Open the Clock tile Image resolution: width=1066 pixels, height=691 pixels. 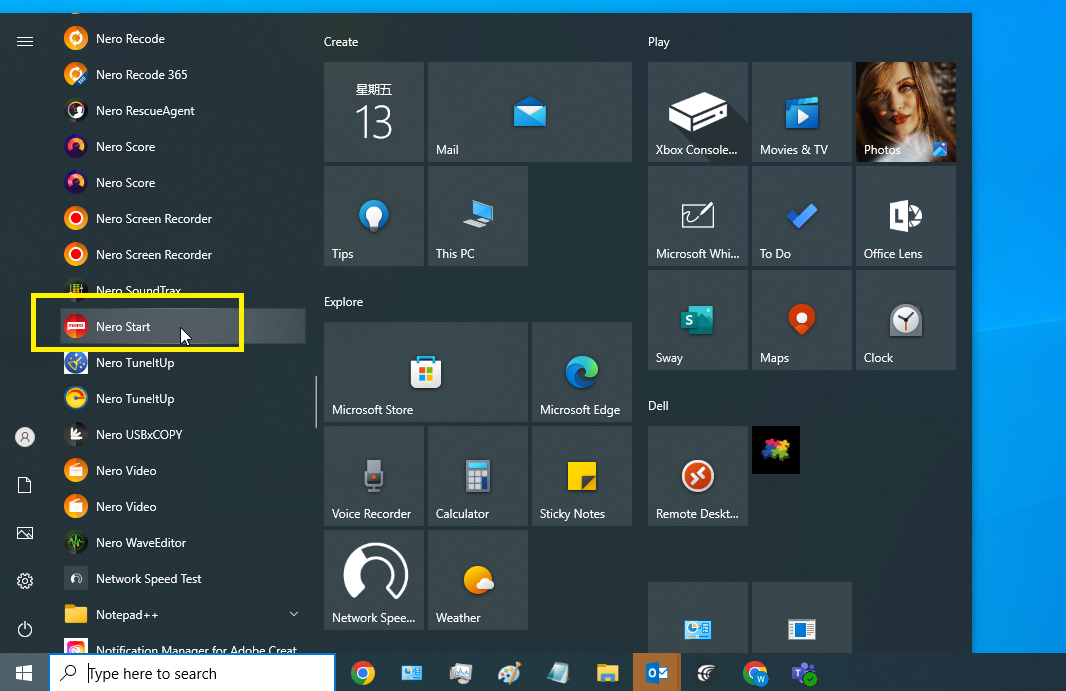click(x=906, y=320)
